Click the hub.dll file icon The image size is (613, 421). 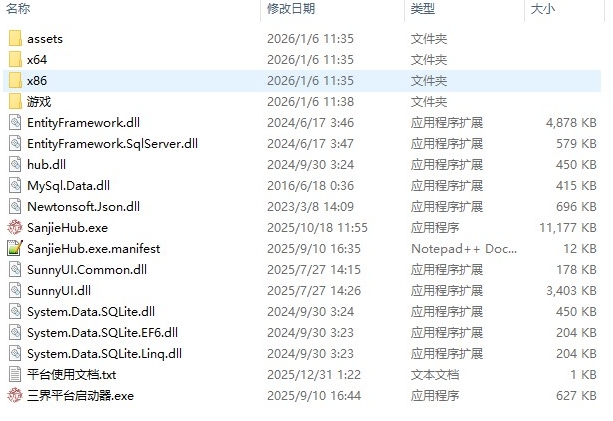coord(15,165)
